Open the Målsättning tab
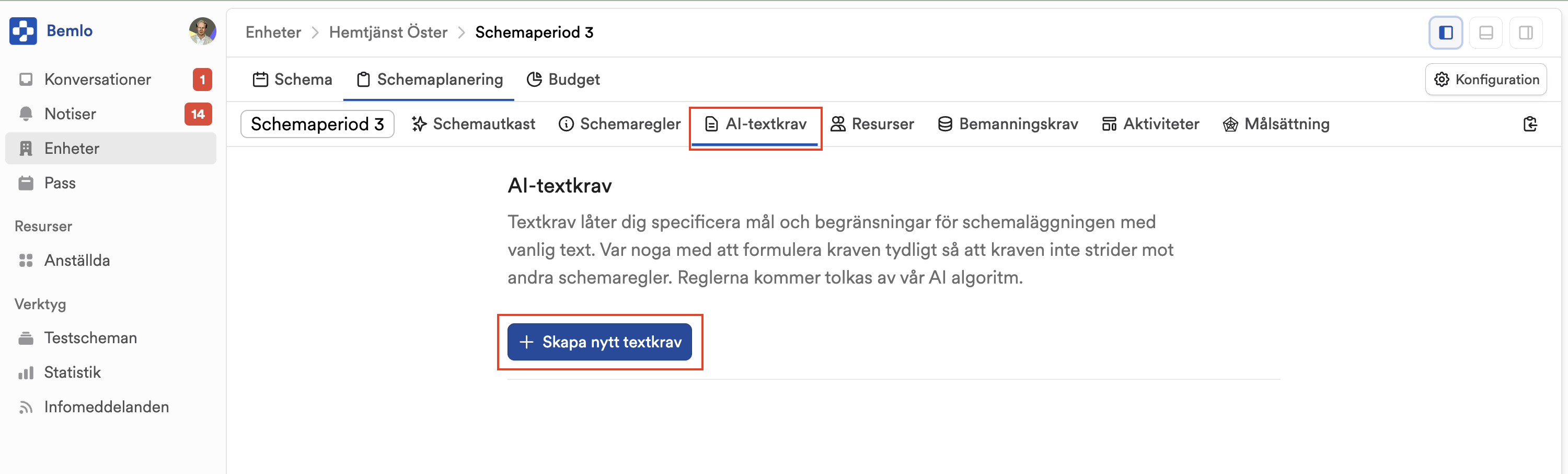The width and height of the screenshot is (1568, 474). pyautogui.click(x=1276, y=123)
